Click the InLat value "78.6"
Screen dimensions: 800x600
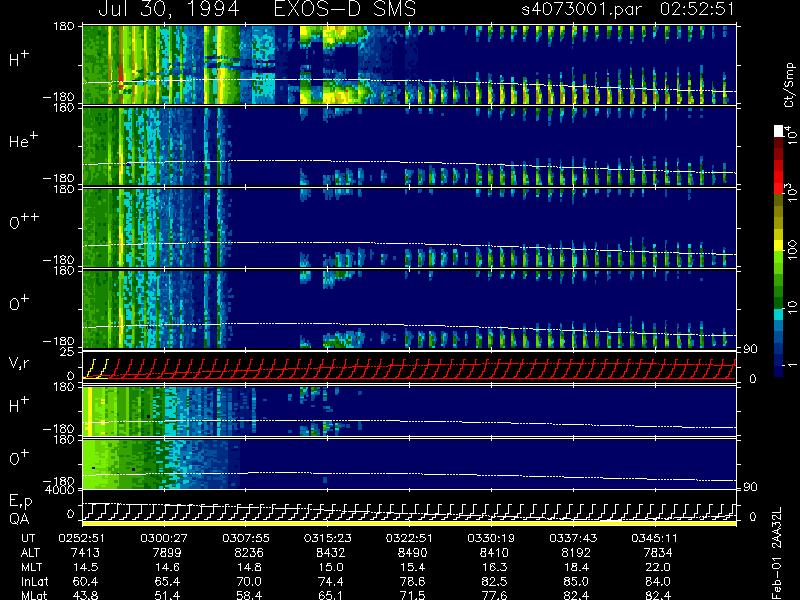pyautogui.click(x=412, y=581)
